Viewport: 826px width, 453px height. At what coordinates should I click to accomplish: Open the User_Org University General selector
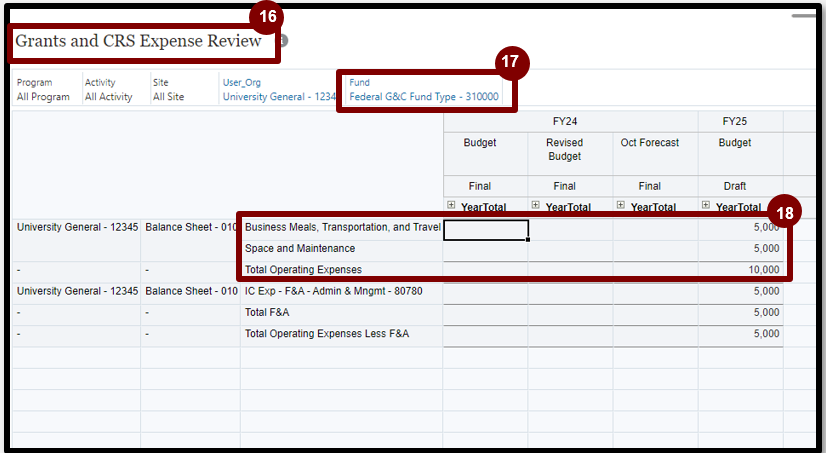tap(279, 90)
